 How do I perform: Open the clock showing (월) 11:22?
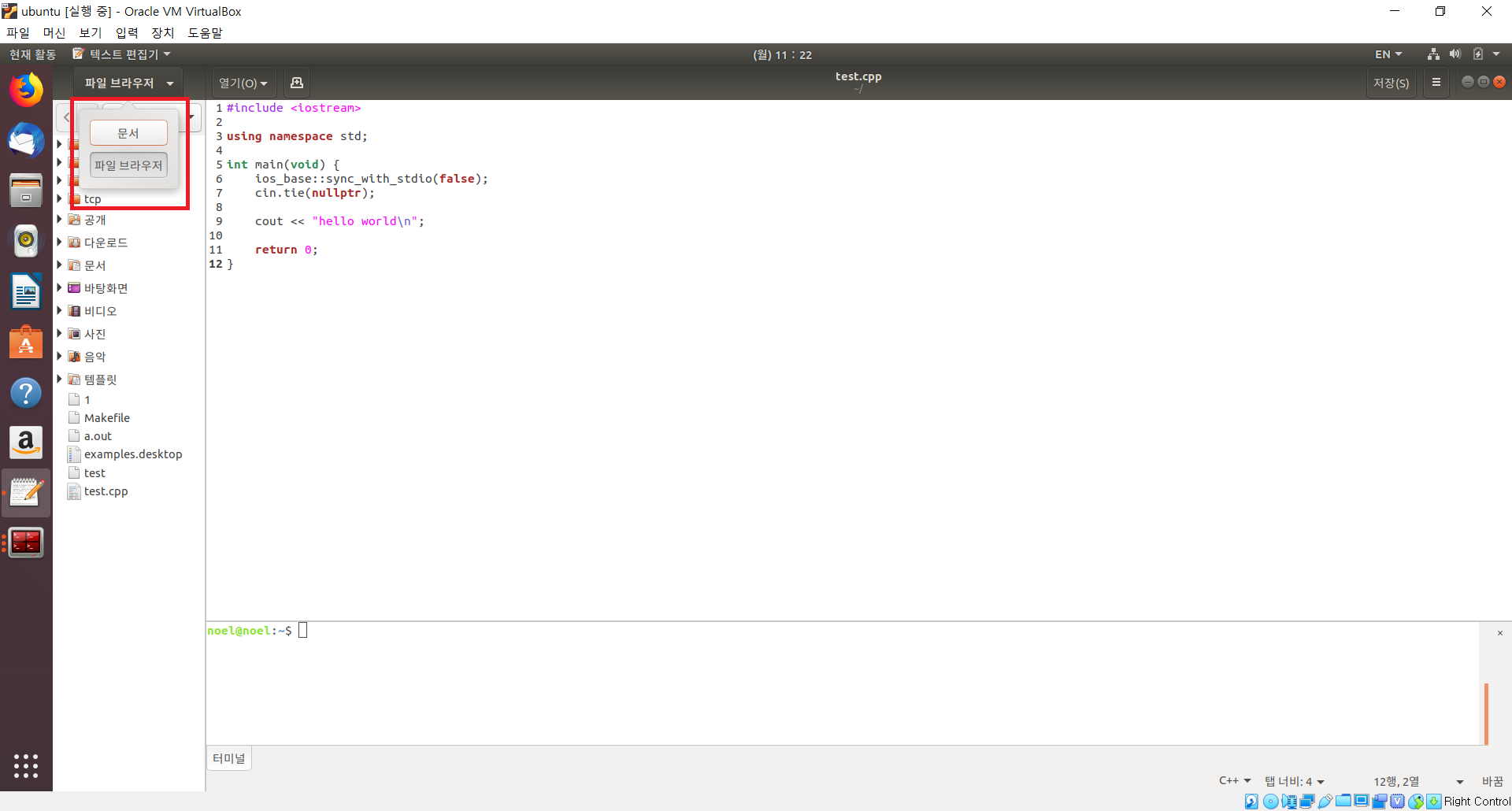[x=783, y=54]
